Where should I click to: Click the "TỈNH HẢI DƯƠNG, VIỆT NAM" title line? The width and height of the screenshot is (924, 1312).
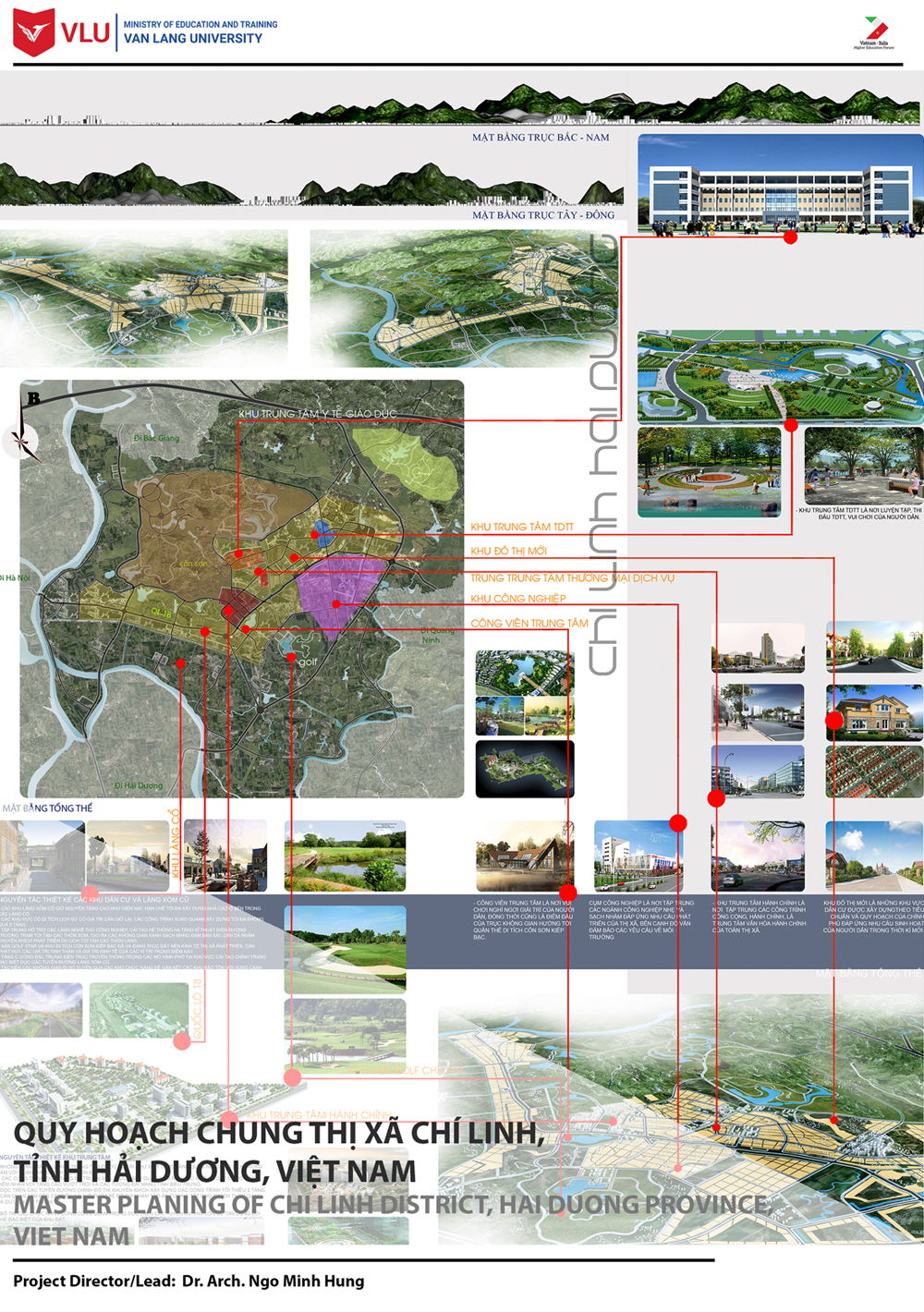pyautogui.click(x=214, y=1172)
